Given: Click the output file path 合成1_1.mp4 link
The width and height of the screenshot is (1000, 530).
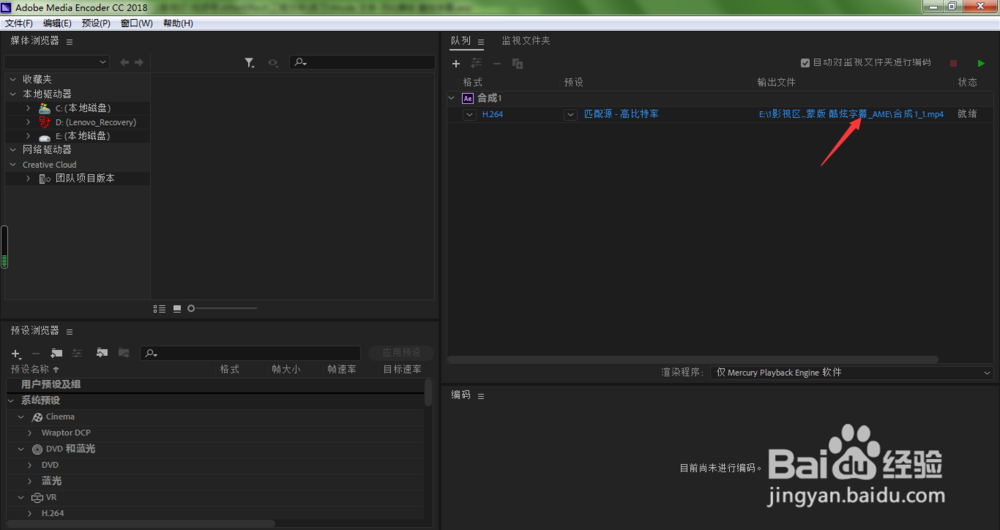Looking at the screenshot, I should pos(851,114).
